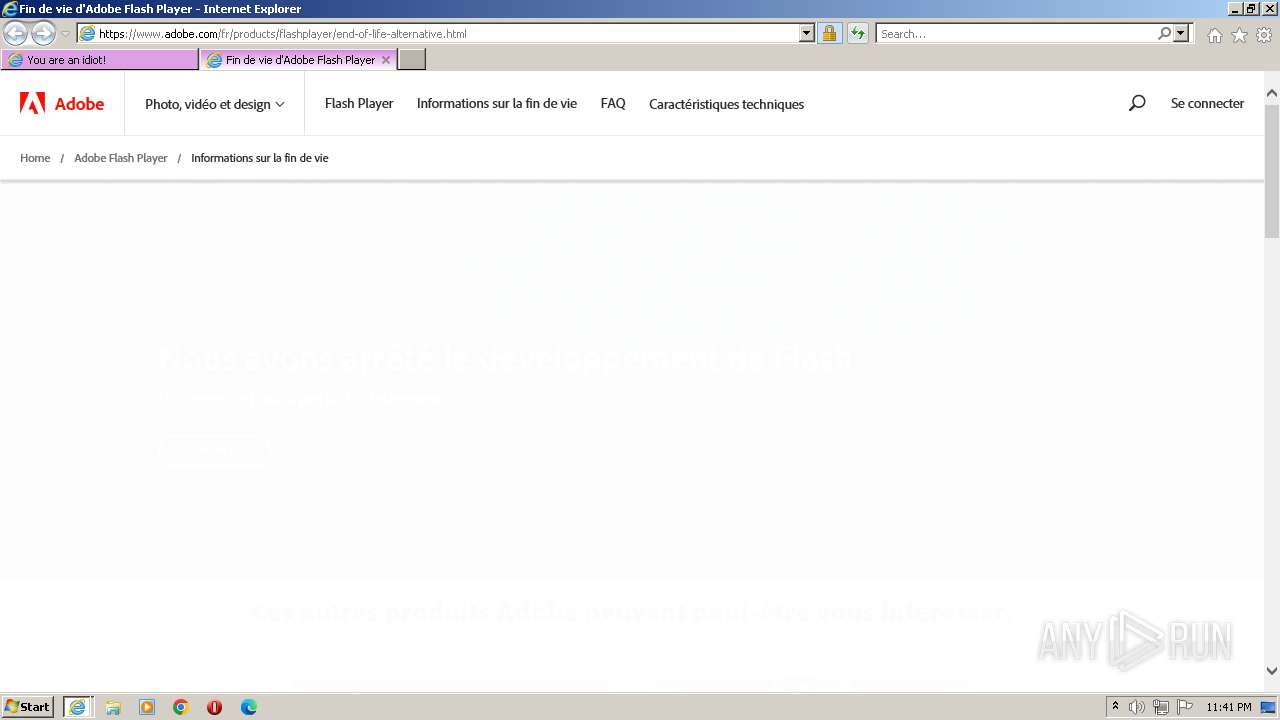Go to 'Adobe Flash Player' breadcrumb link
Screen dimensions: 1280x720
pyautogui.click(x=121, y=158)
